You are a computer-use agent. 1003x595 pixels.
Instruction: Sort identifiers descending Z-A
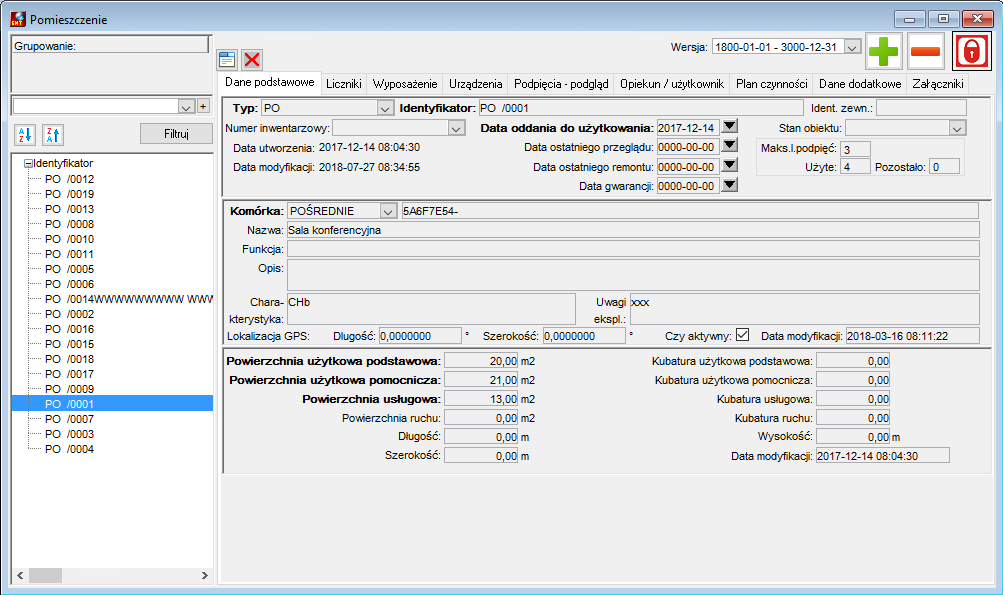coord(52,134)
